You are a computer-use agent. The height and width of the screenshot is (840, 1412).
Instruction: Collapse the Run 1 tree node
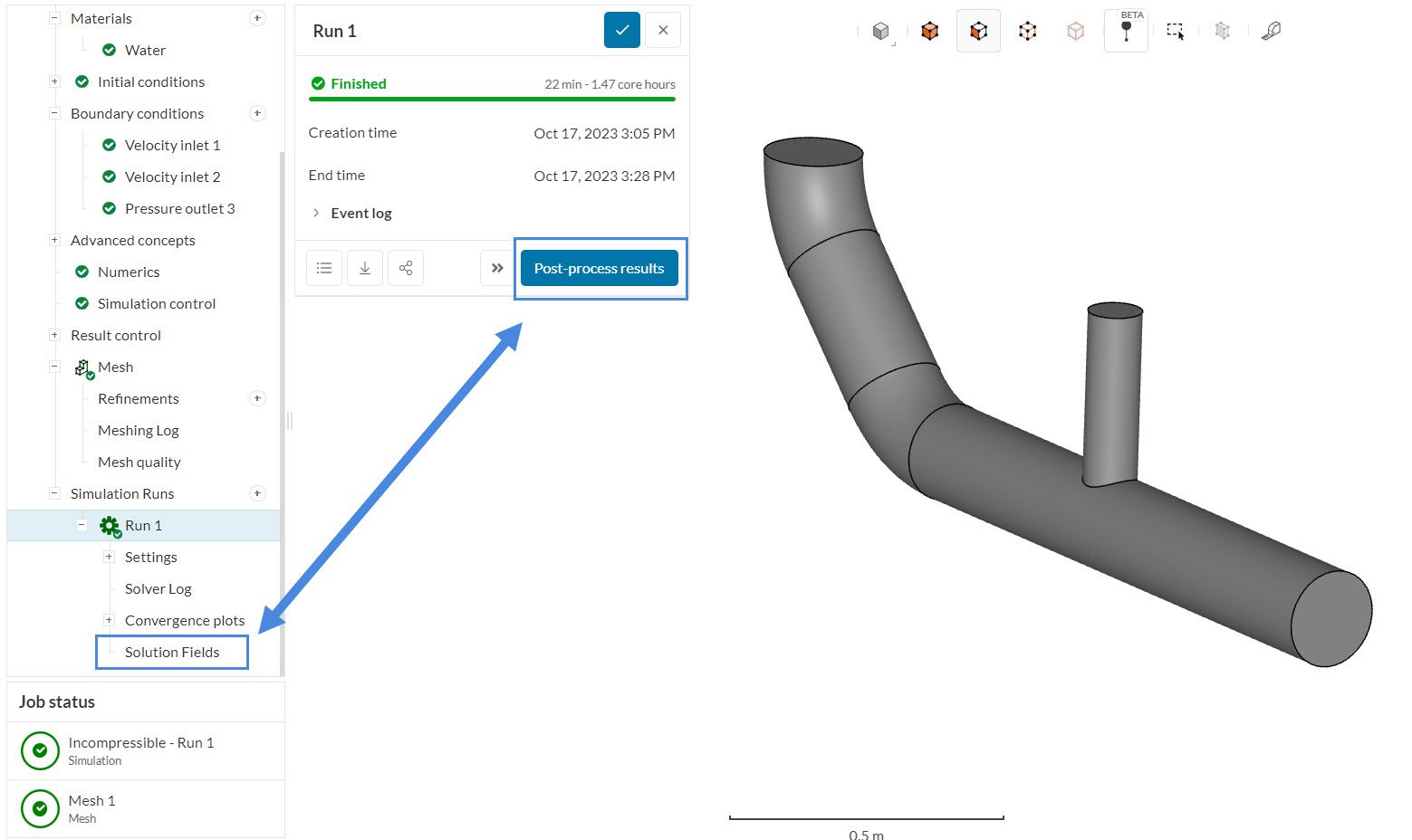point(82,525)
